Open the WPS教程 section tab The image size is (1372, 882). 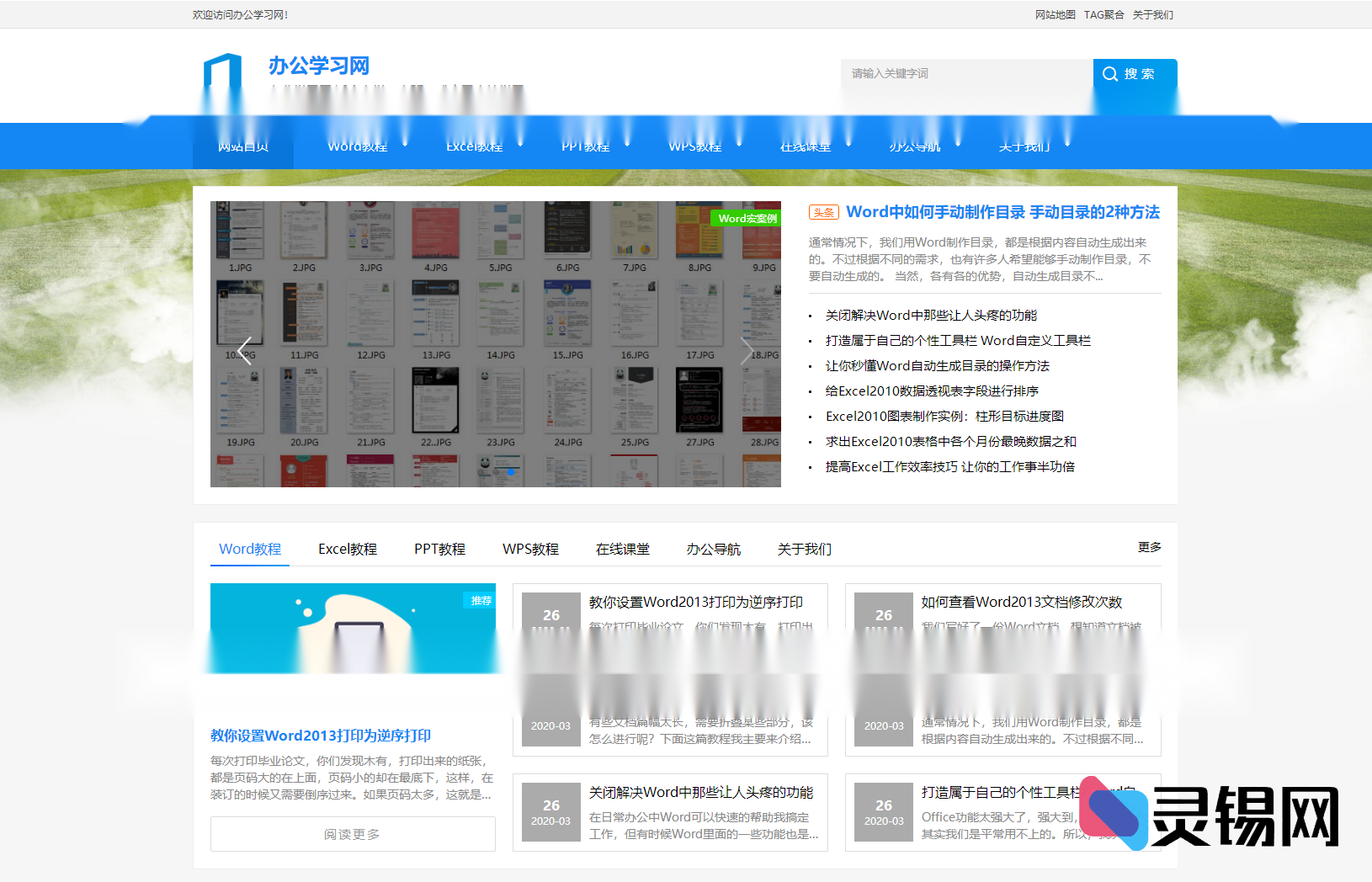point(530,549)
